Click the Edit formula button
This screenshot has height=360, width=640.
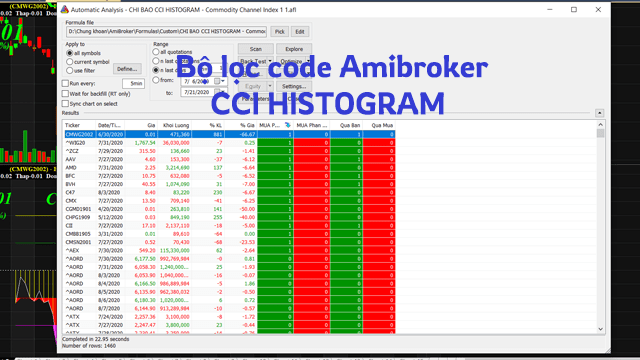[300, 31]
